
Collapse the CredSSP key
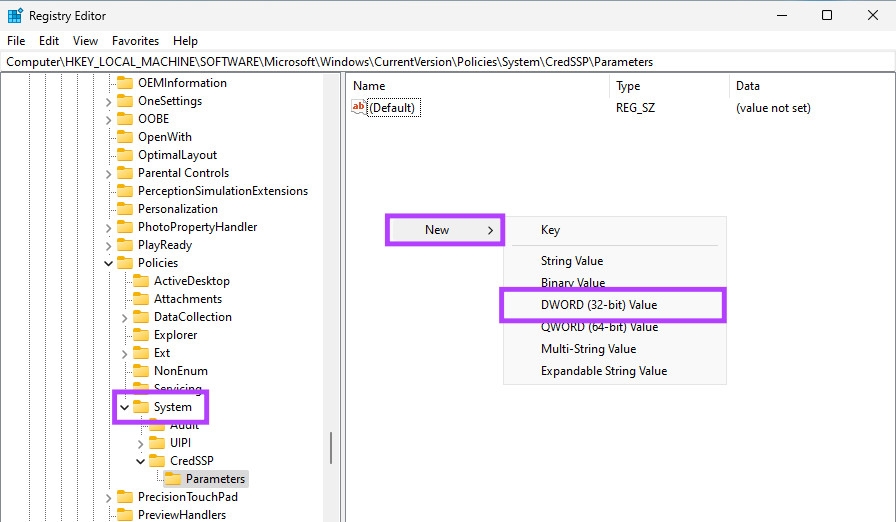[x=141, y=461]
